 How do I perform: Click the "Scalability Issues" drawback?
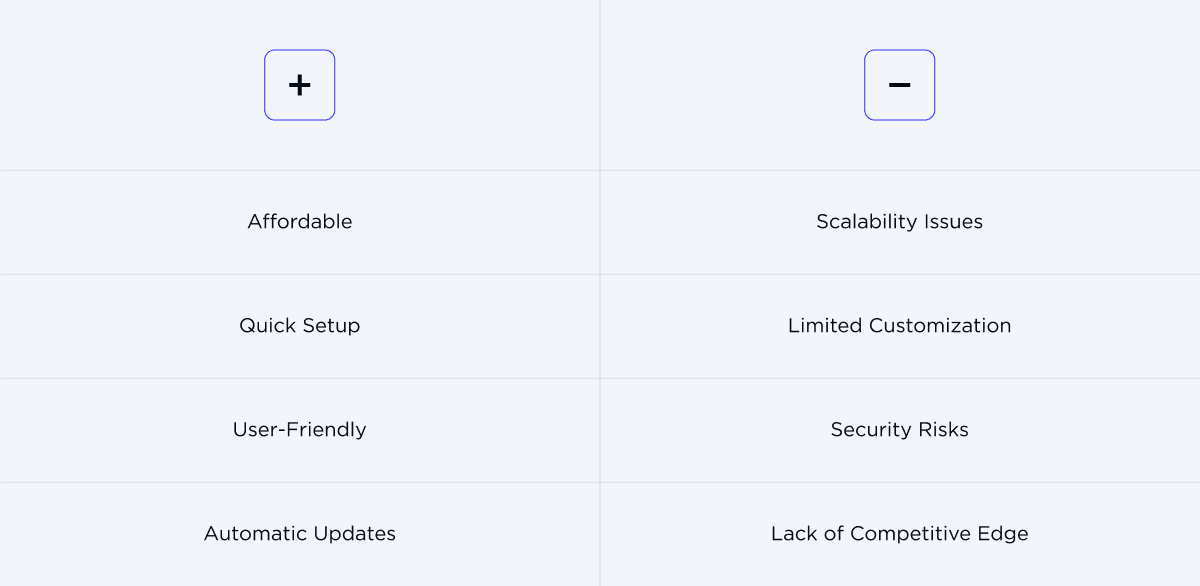[899, 222]
